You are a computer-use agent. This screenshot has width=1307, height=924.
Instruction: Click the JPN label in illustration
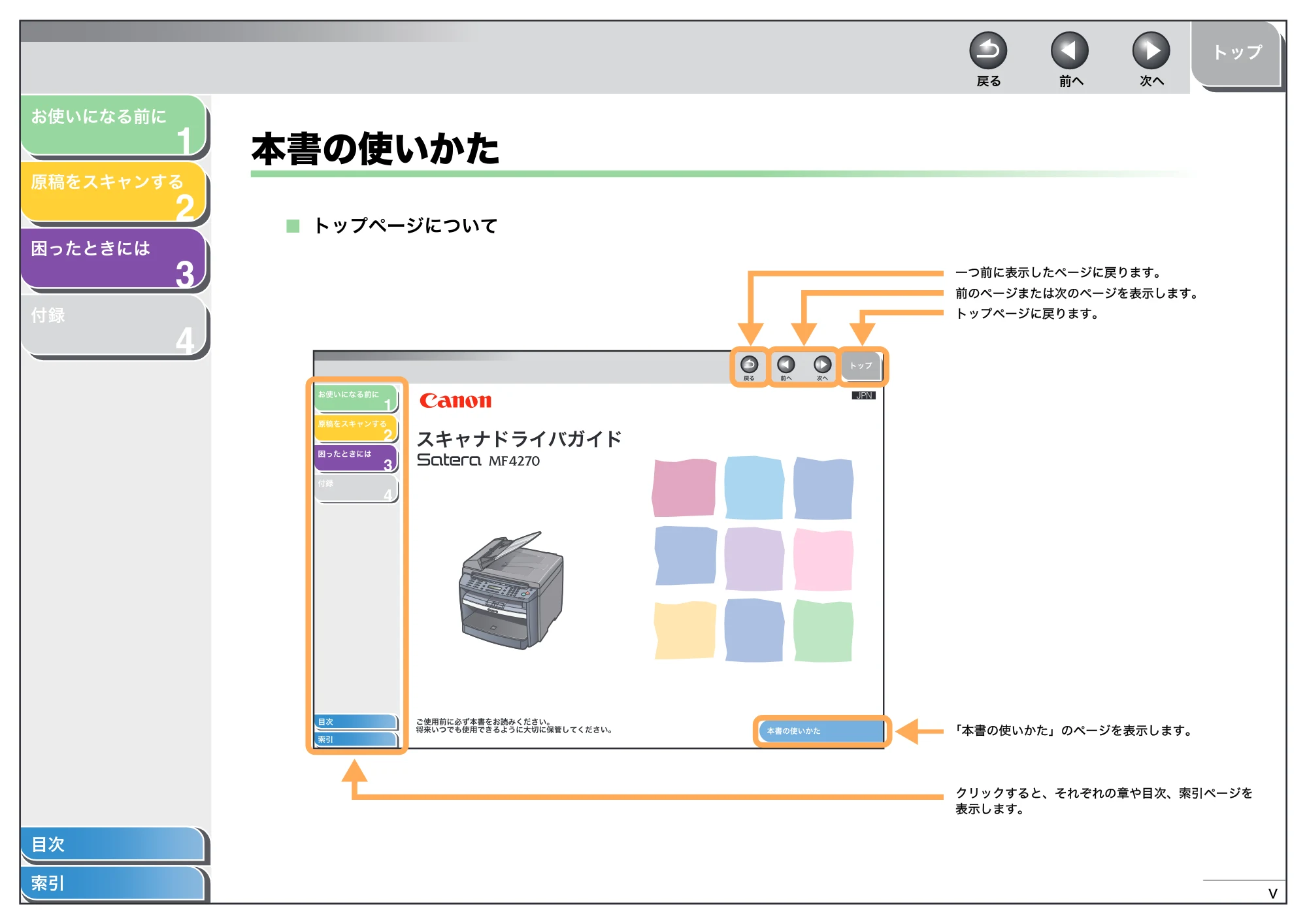[864, 395]
